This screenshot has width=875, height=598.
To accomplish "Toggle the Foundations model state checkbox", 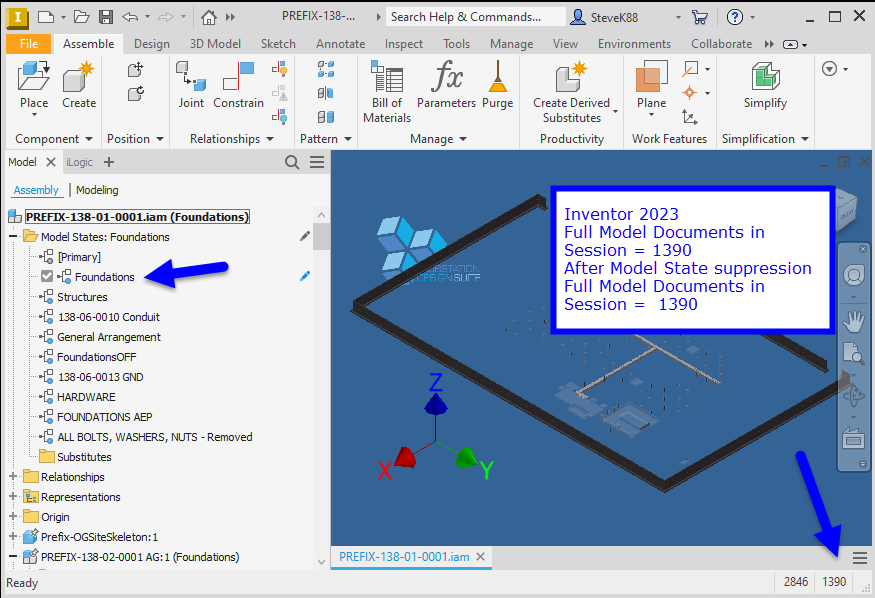I will [47, 276].
